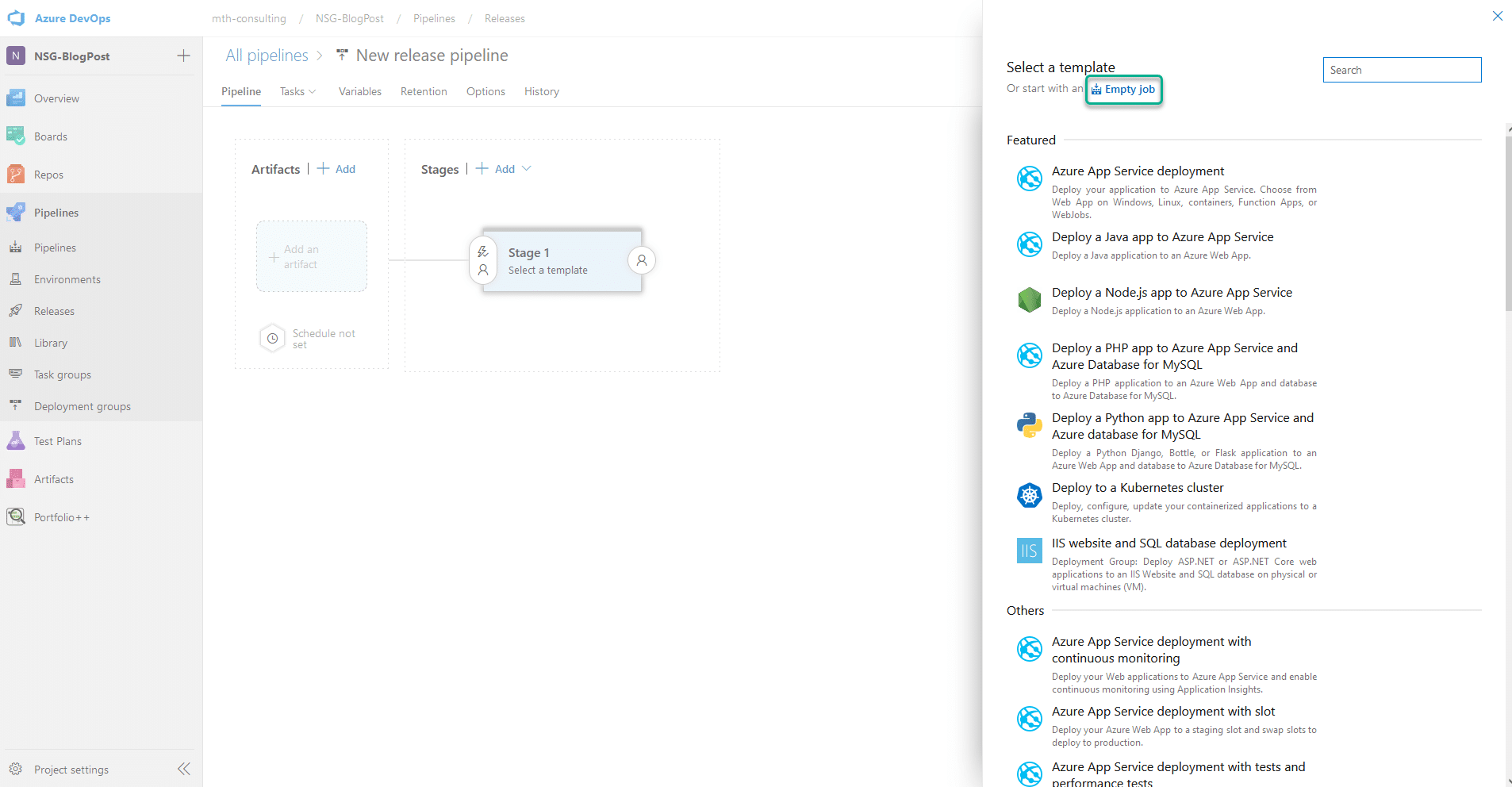Viewport: 1512px width, 787px height.
Task: Open the All pipelines breadcrumb link
Action: coord(267,56)
